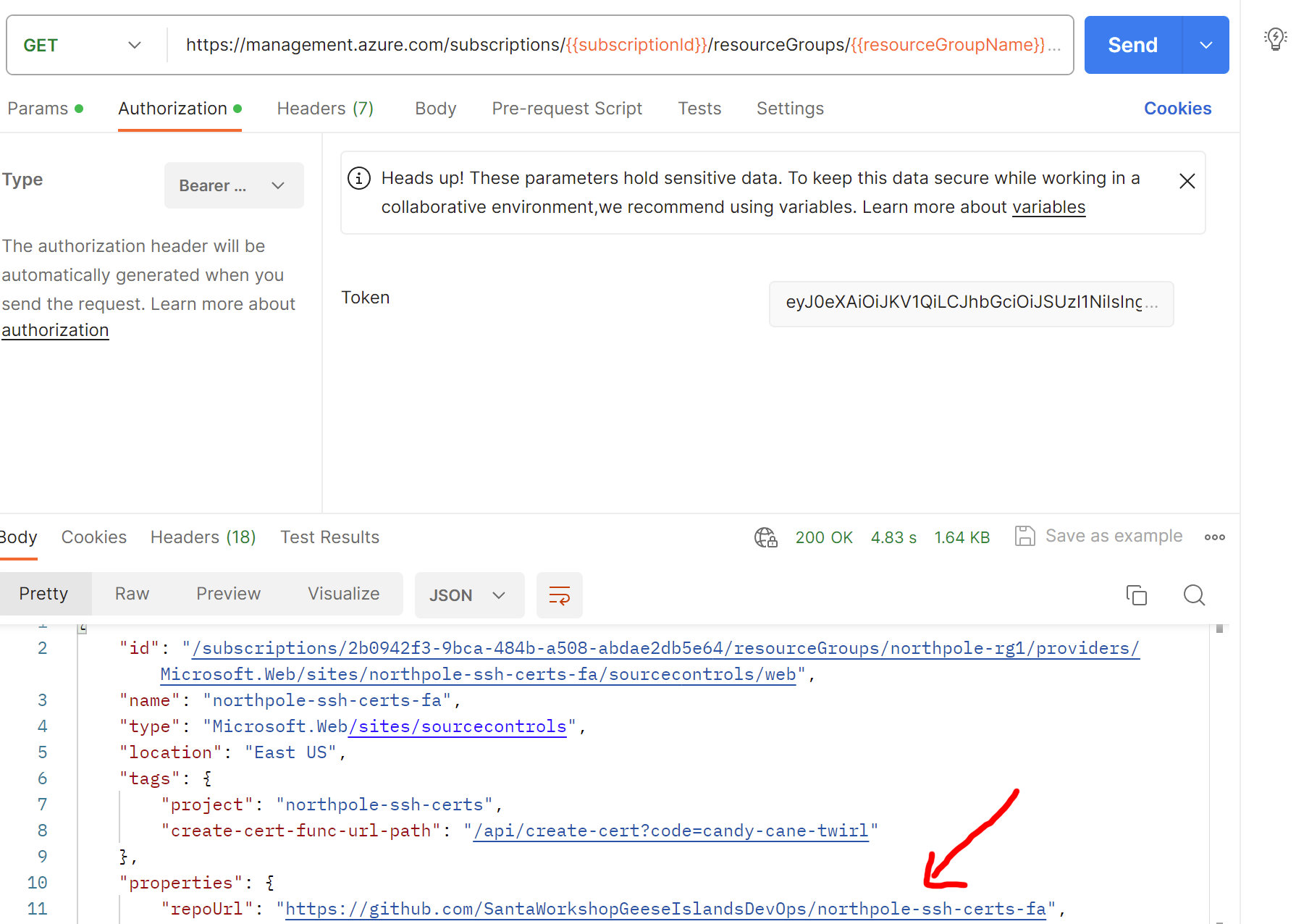Image resolution: width=1296 pixels, height=924 pixels.
Task: Switch to the Headers (7) request tab
Action: pos(325,109)
